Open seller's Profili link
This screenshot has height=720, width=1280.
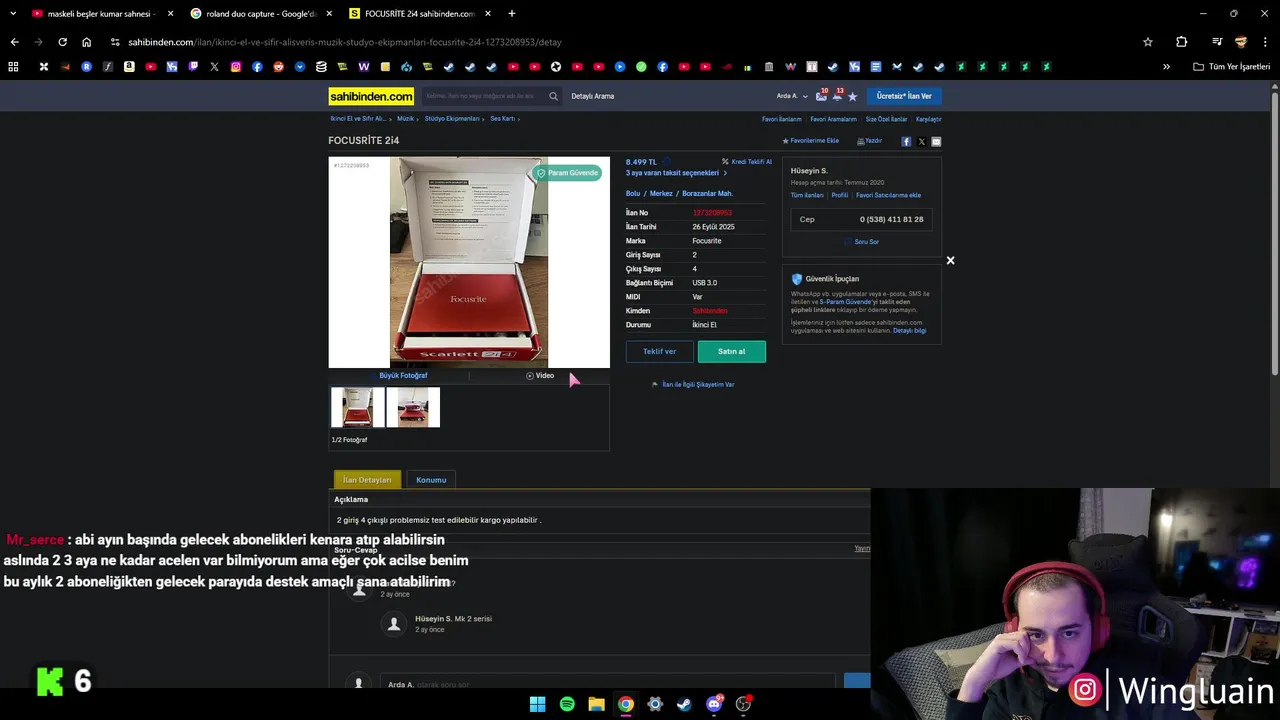pos(840,195)
